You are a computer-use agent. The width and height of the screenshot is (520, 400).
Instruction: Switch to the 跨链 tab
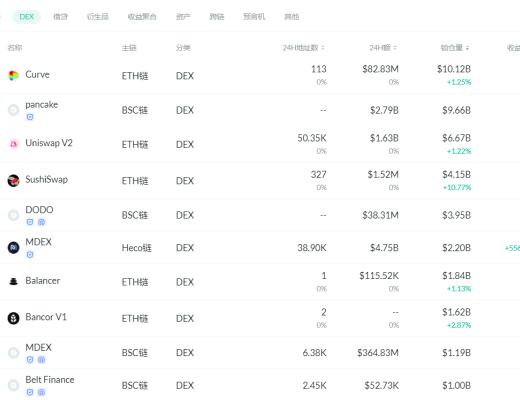[x=217, y=17]
